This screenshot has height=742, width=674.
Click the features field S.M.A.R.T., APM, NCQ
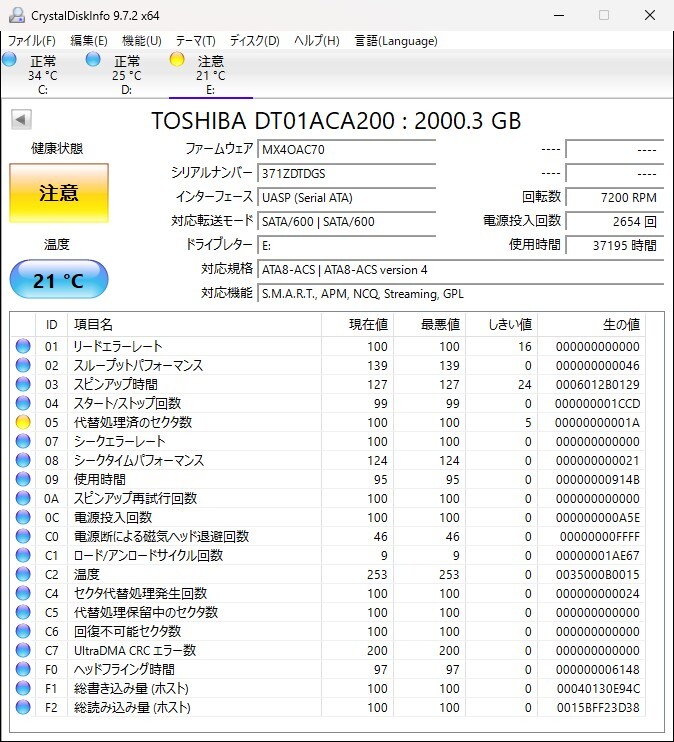(461, 294)
